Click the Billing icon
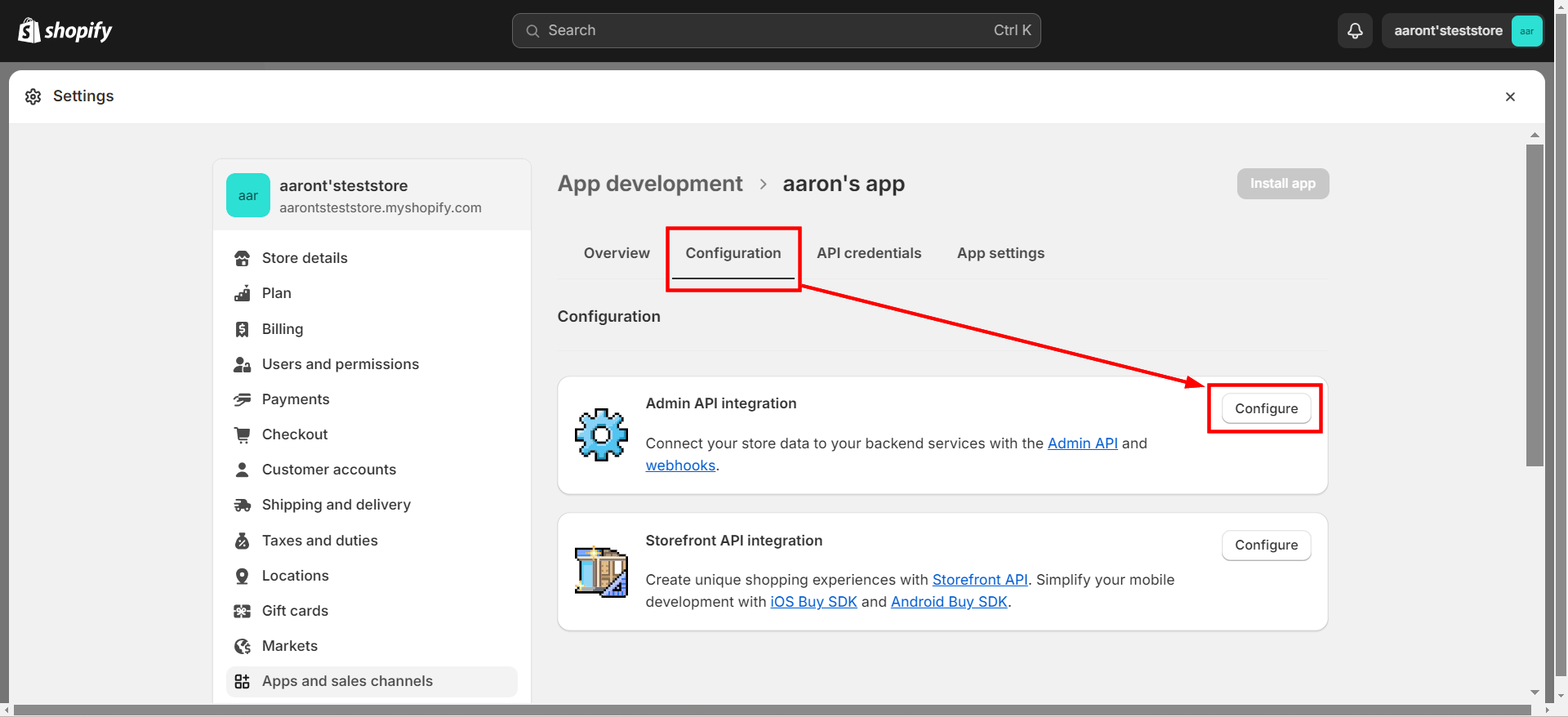This screenshot has width=1568, height=717. coord(243,329)
